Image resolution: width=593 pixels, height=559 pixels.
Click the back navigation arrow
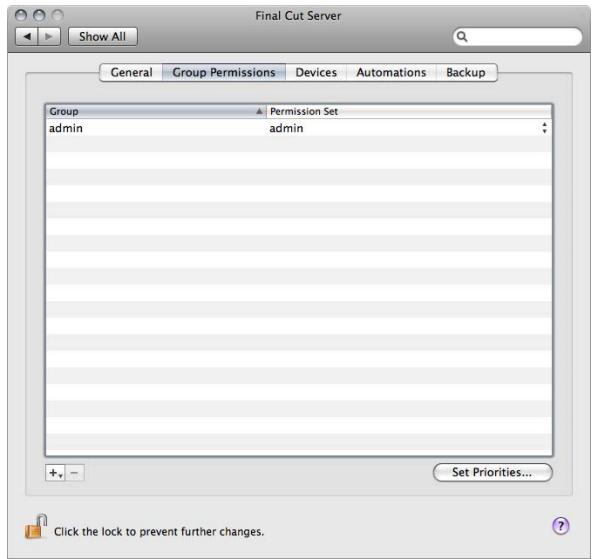[x=27, y=37]
